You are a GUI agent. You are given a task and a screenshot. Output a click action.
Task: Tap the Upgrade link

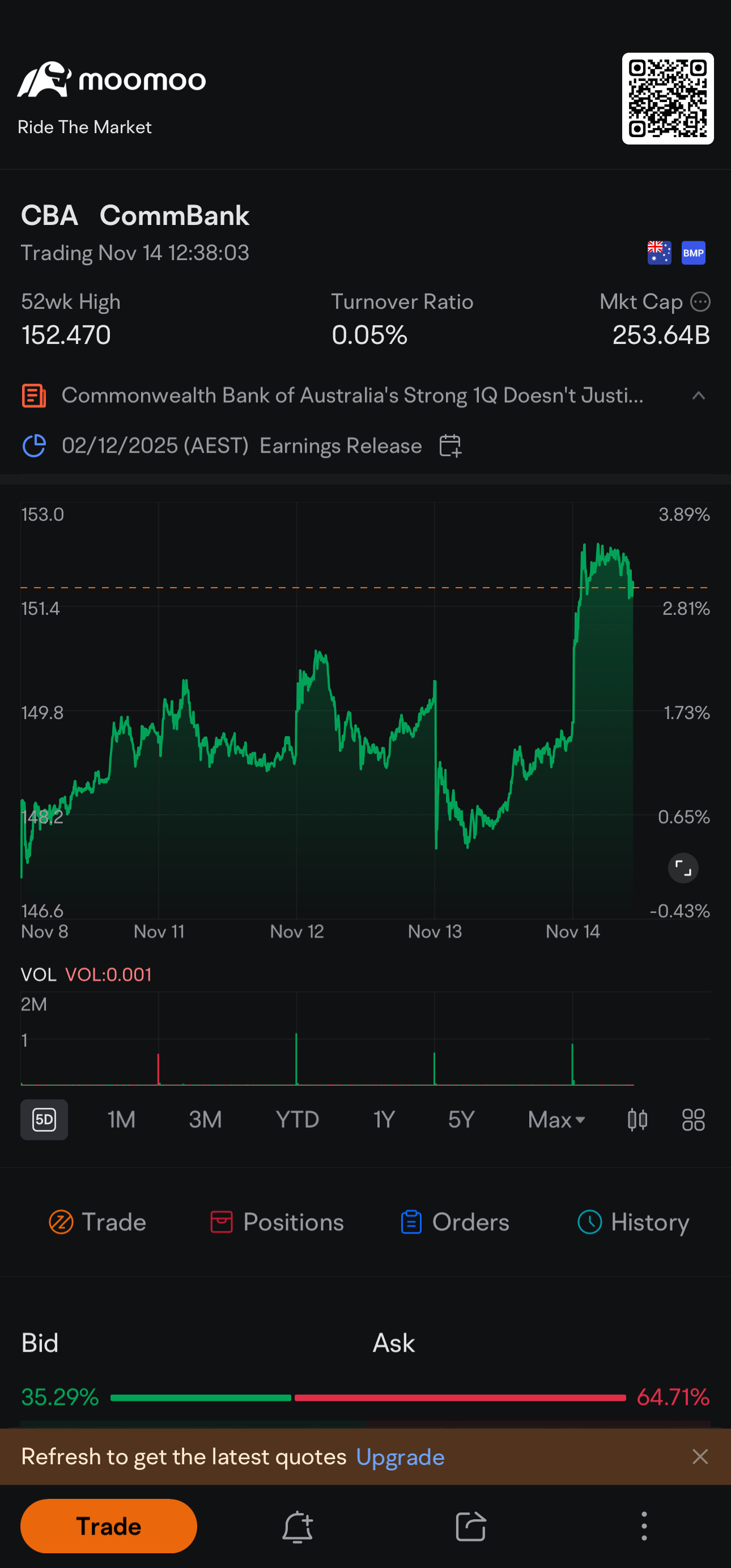pyautogui.click(x=400, y=1457)
